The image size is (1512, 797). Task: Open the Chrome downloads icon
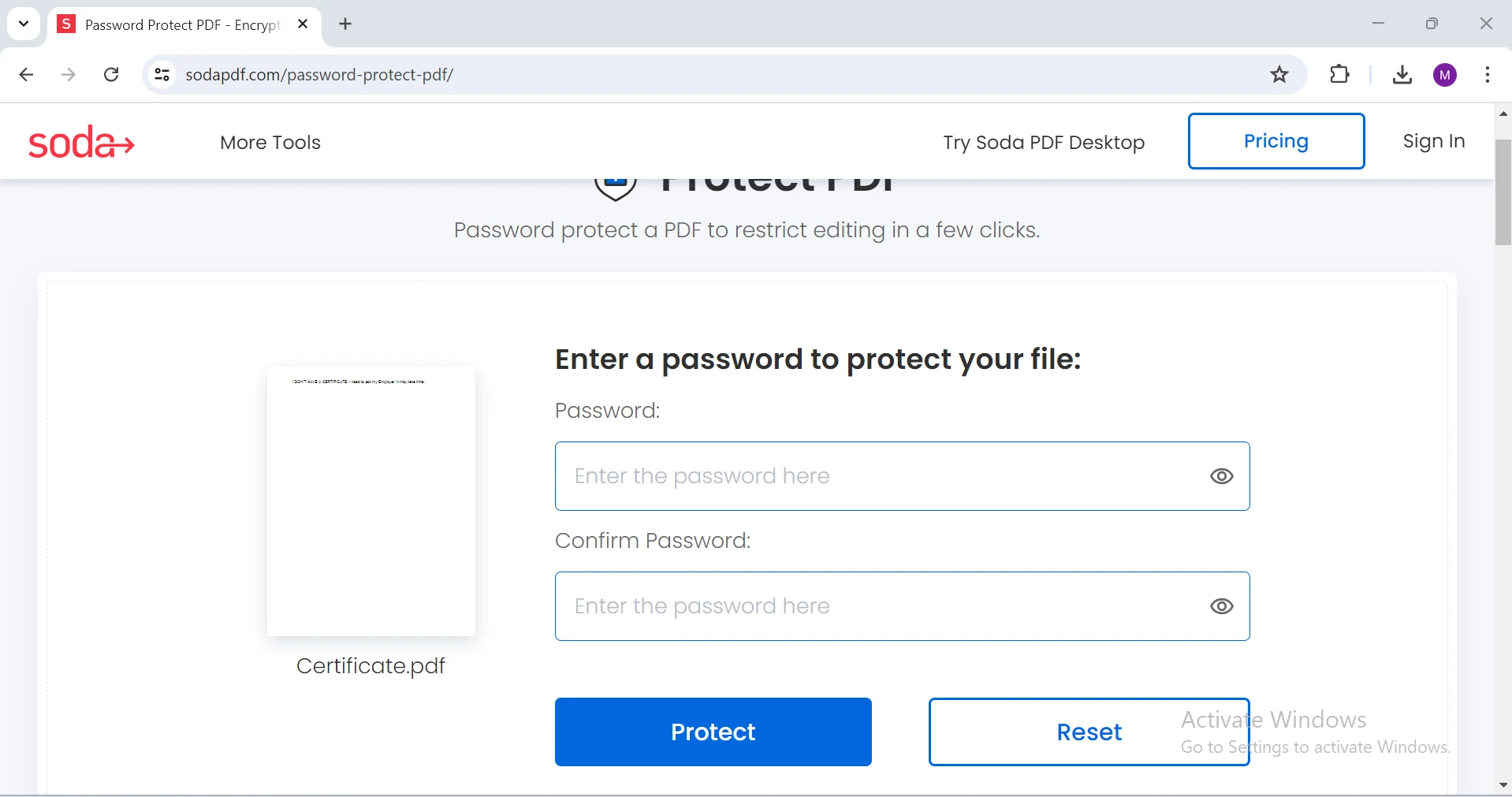pyautogui.click(x=1402, y=75)
